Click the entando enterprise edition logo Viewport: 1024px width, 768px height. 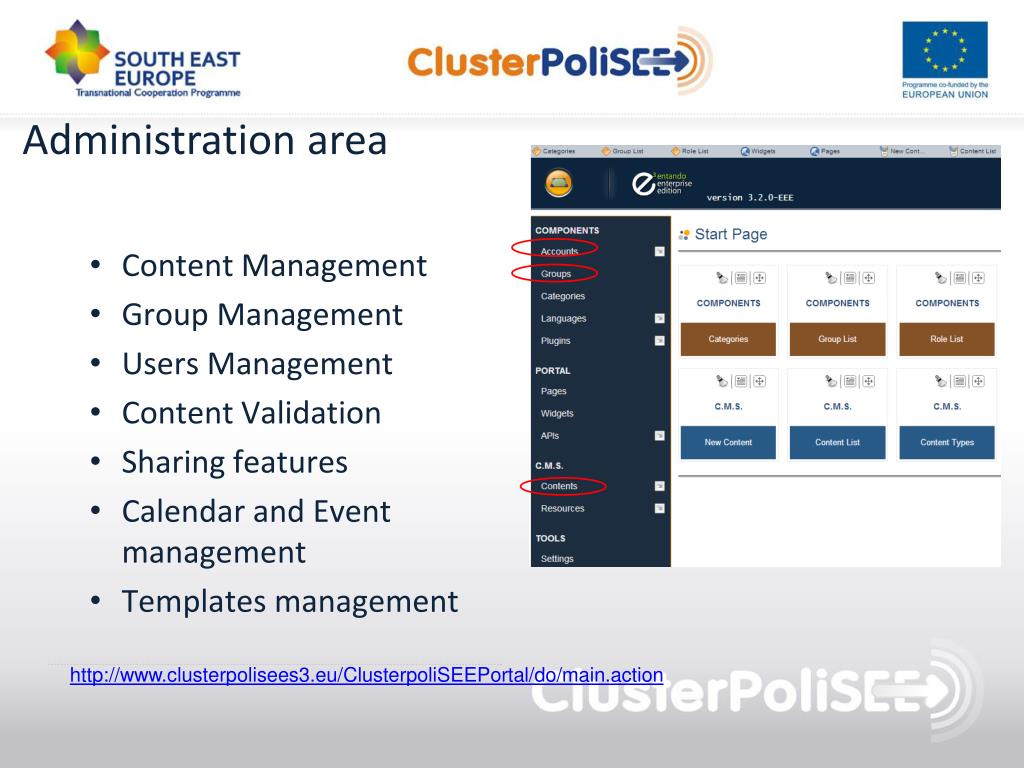coord(662,184)
